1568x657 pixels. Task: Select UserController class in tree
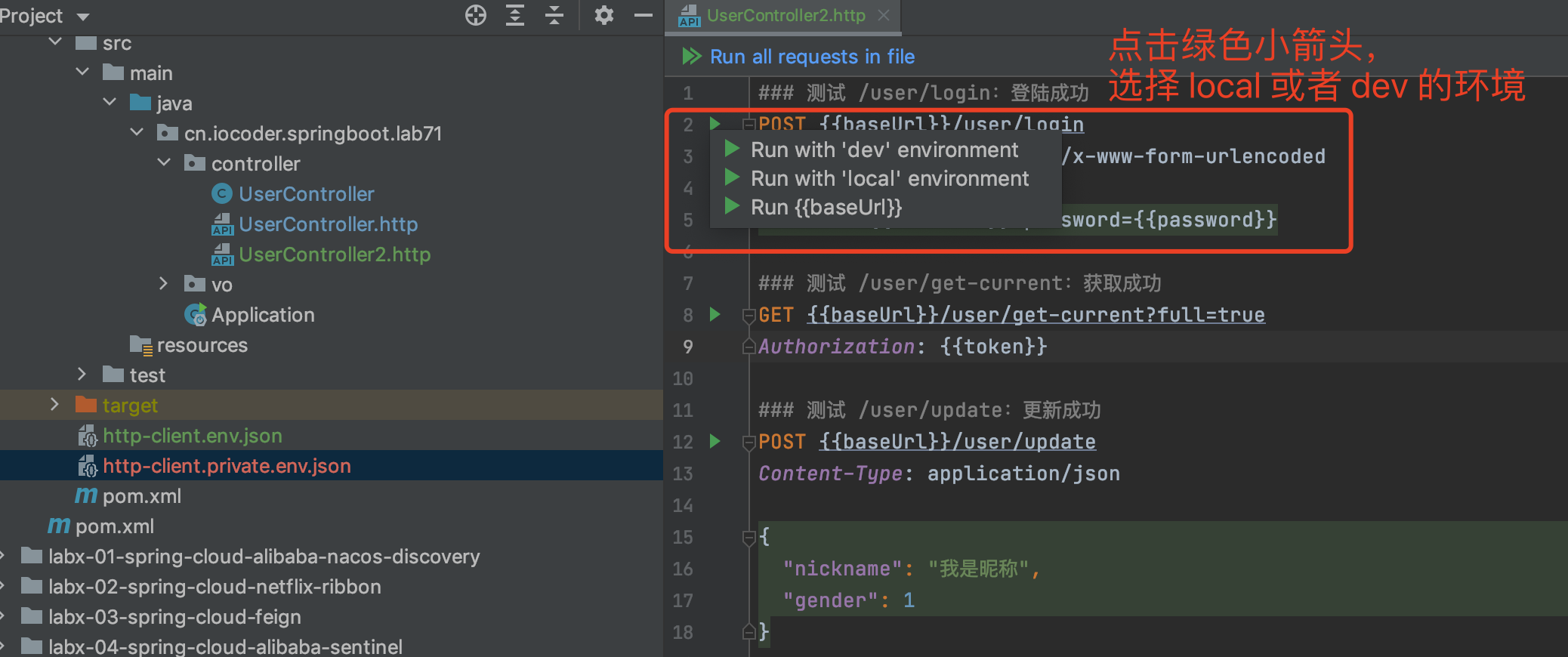point(306,194)
